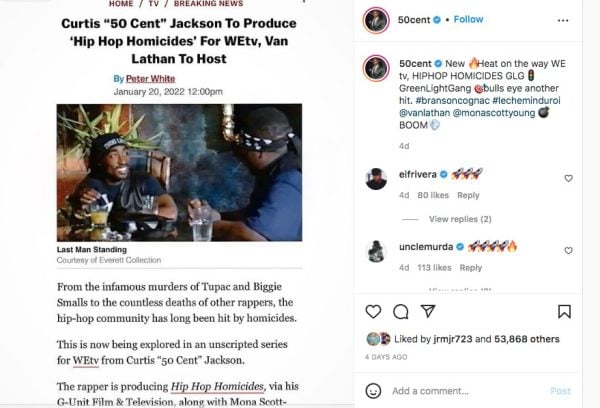Image resolution: width=600 pixels, height=408 pixels.
Task: Open the emoji picker smiley icon
Action: point(373,391)
